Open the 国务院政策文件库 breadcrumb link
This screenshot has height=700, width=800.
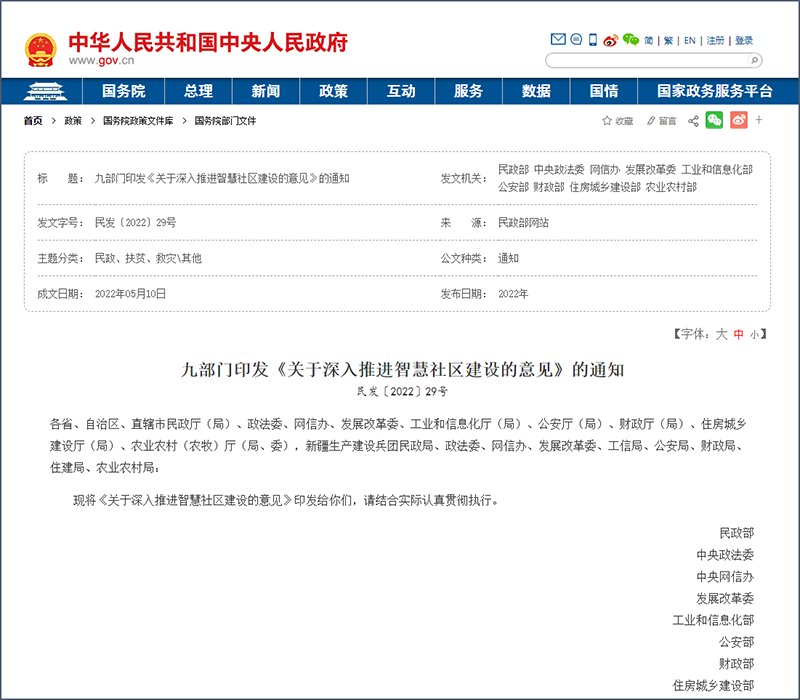(137, 123)
